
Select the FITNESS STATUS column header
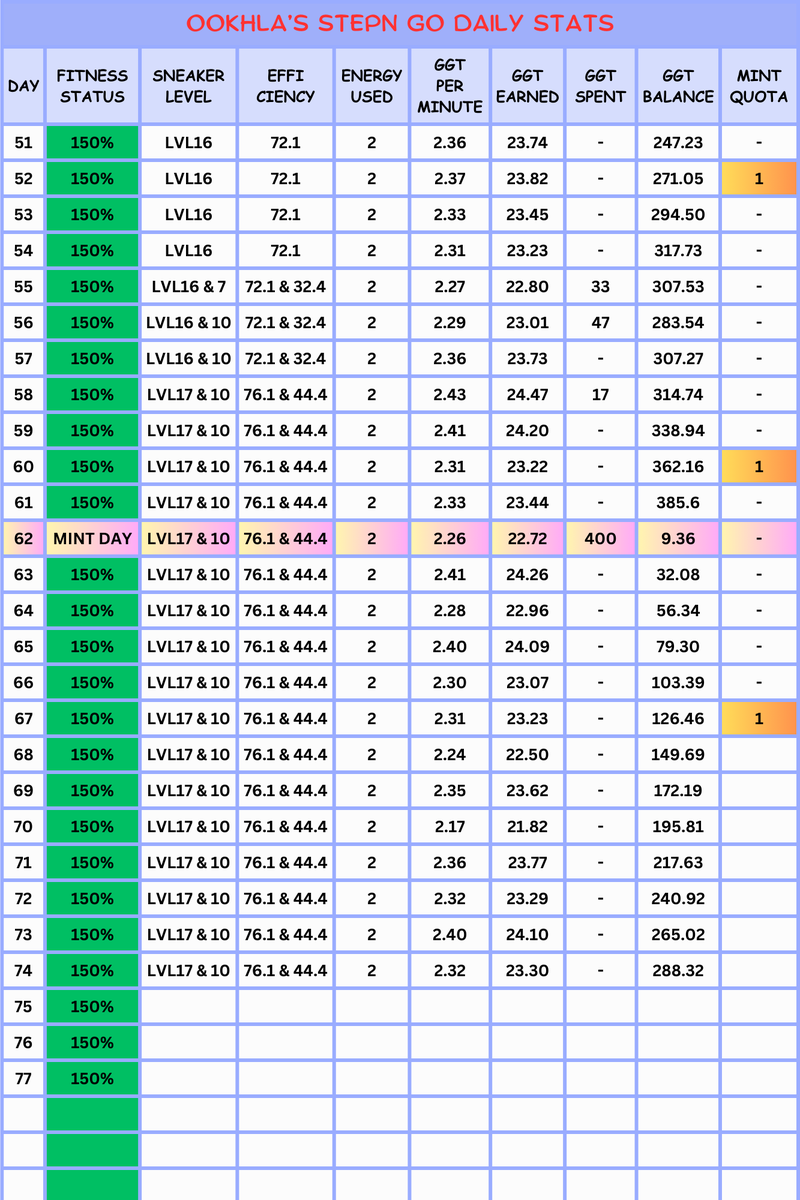[92, 86]
